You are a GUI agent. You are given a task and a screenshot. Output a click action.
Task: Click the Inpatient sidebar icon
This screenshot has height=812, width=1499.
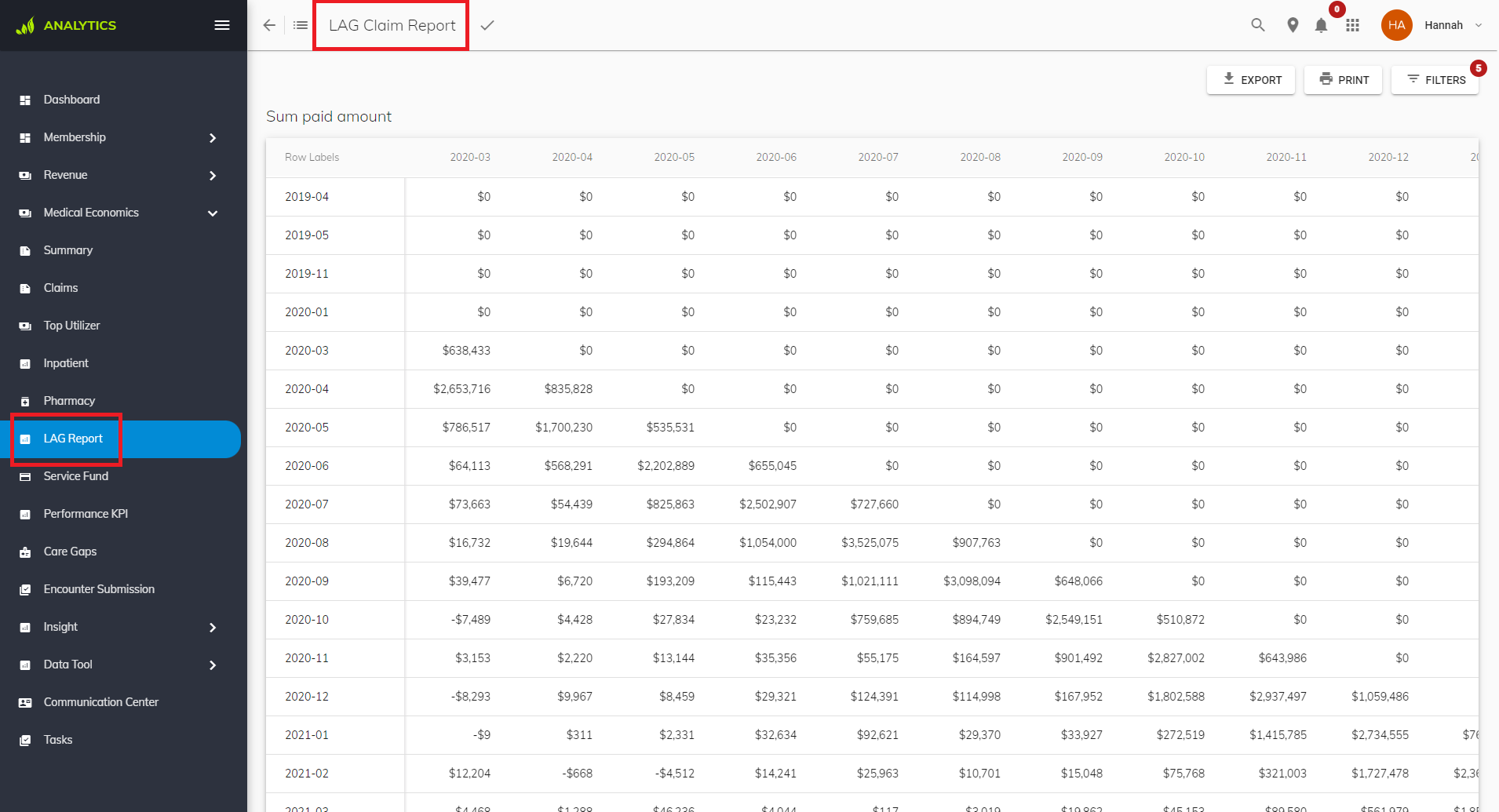[25, 363]
